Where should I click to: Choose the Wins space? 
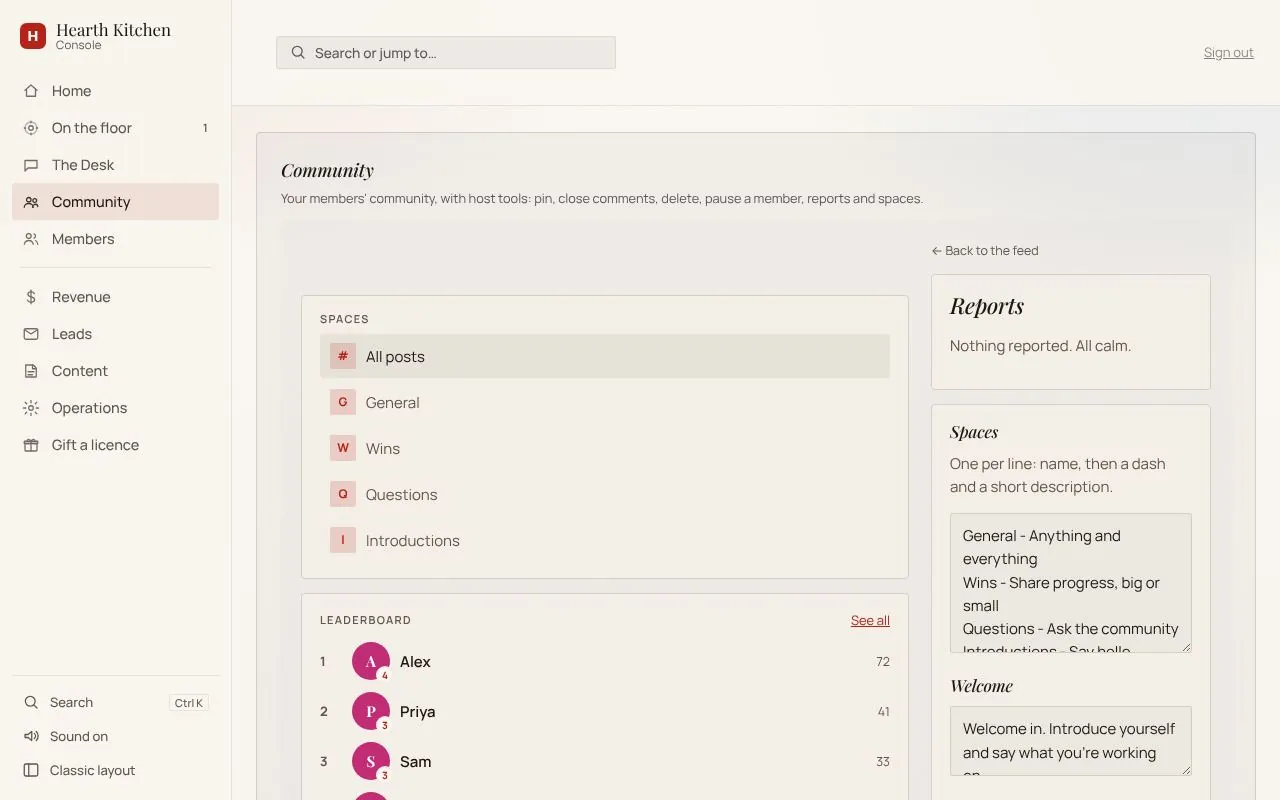pos(605,448)
